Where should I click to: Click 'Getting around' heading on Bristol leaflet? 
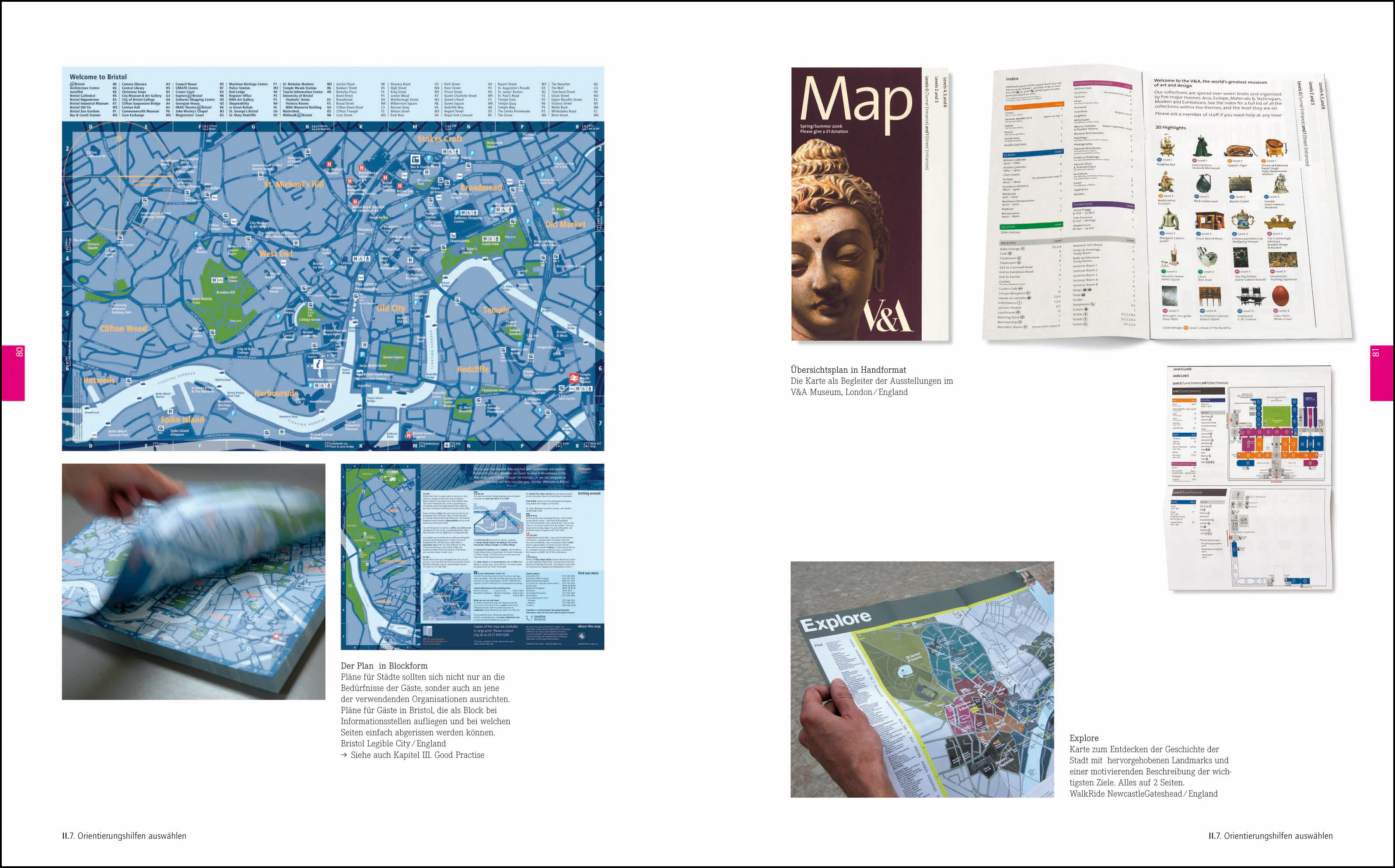589,493
